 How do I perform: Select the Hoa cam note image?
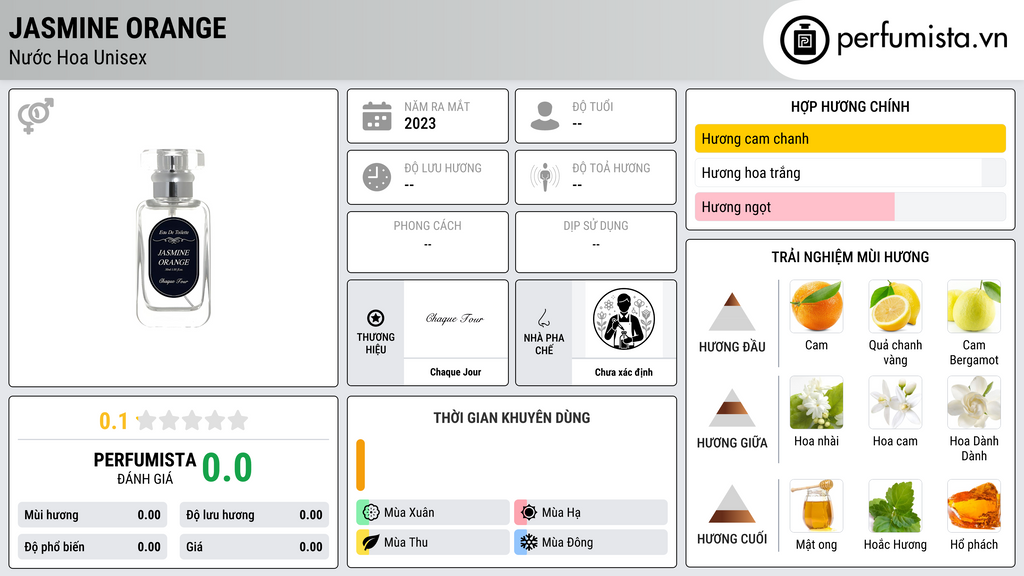coord(895,402)
